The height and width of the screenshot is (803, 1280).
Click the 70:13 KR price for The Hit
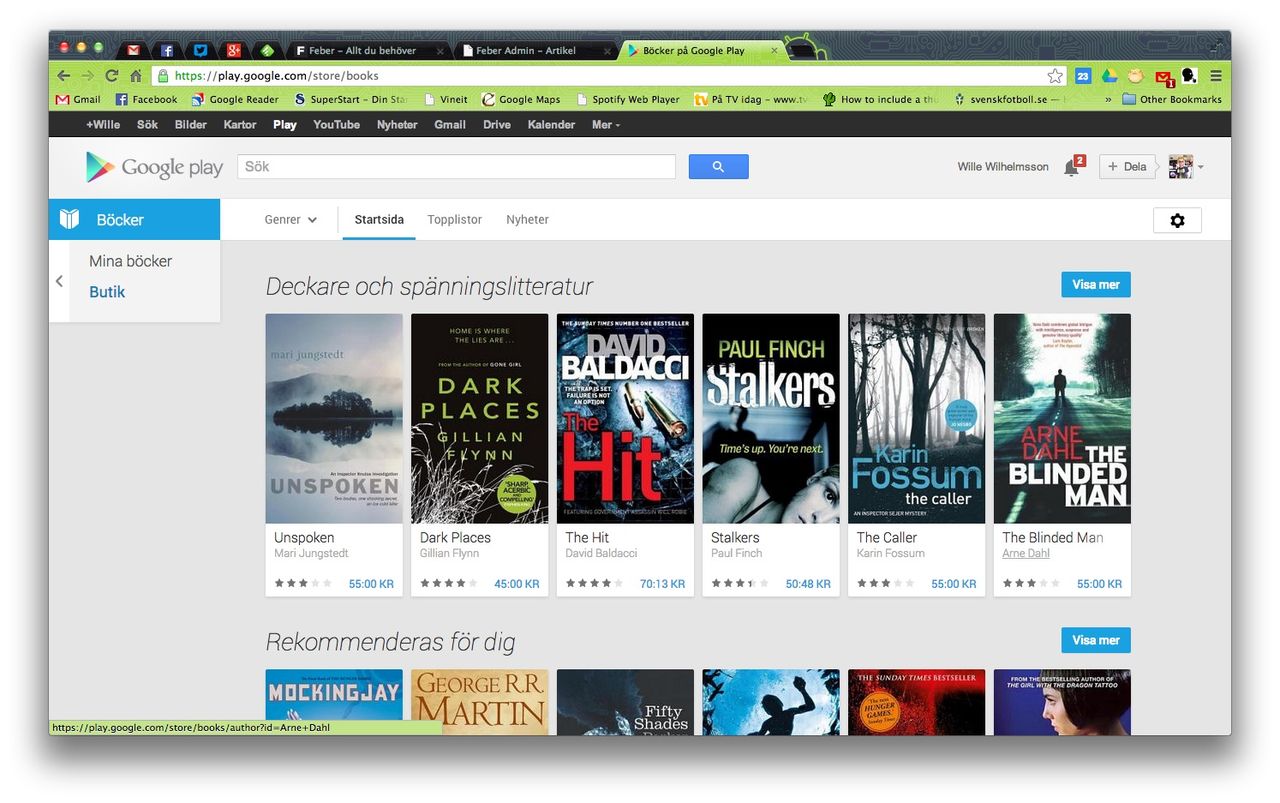(x=662, y=584)
